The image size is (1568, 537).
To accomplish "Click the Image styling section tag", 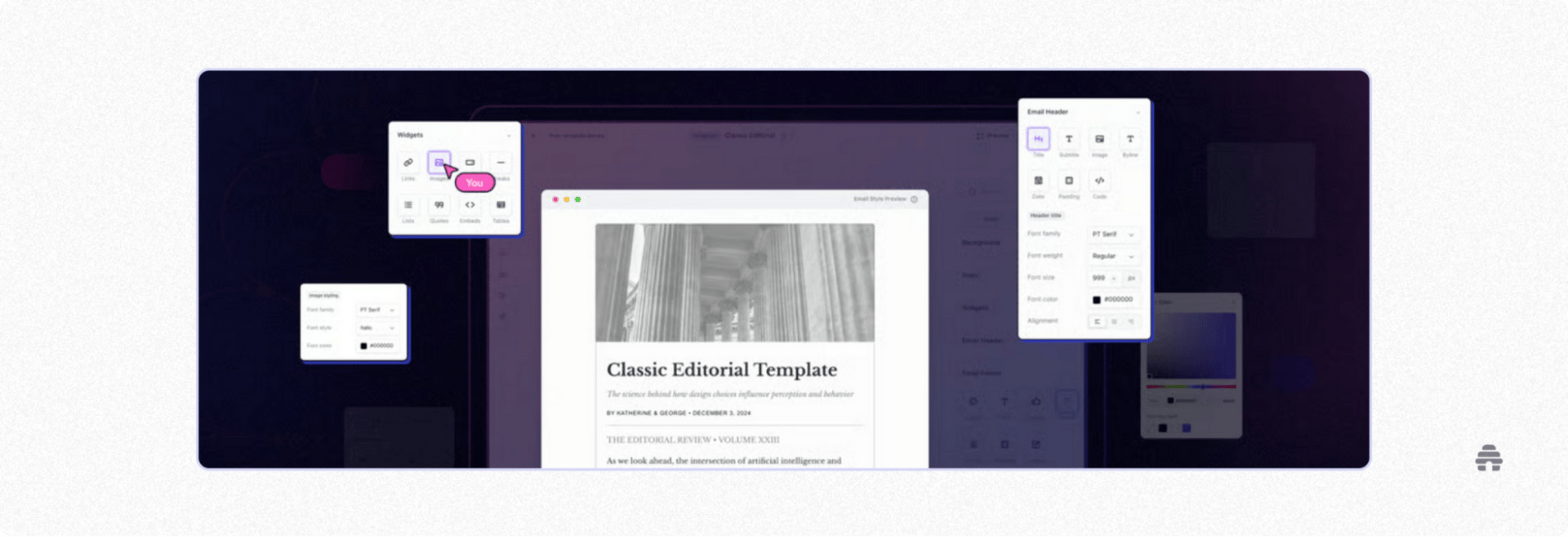I will (323, 296).
